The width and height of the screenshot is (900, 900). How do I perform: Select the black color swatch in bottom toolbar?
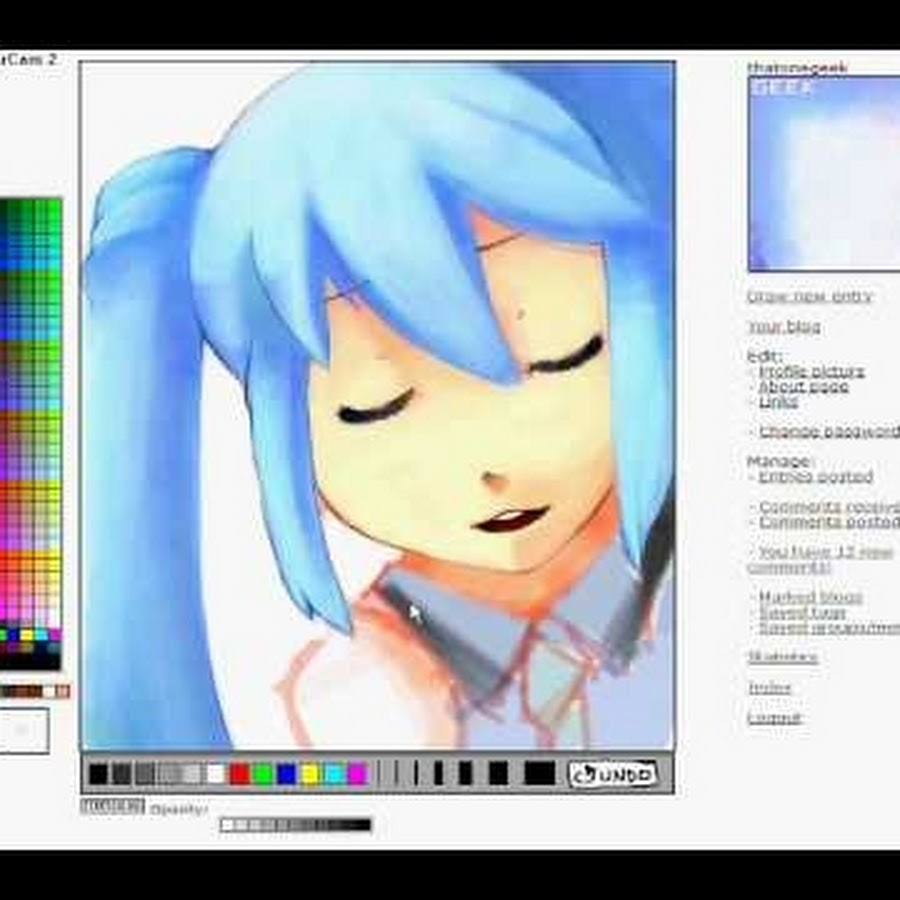98,774
